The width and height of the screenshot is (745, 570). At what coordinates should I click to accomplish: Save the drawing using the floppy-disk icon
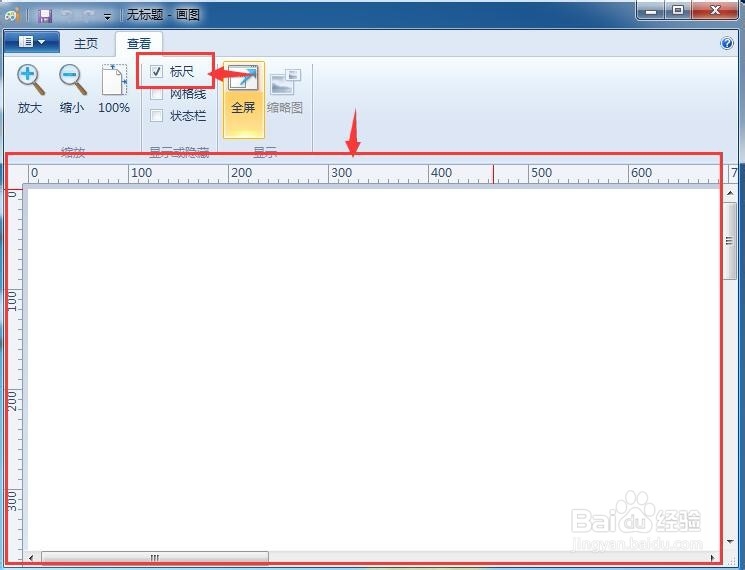[x=45, y=16]
